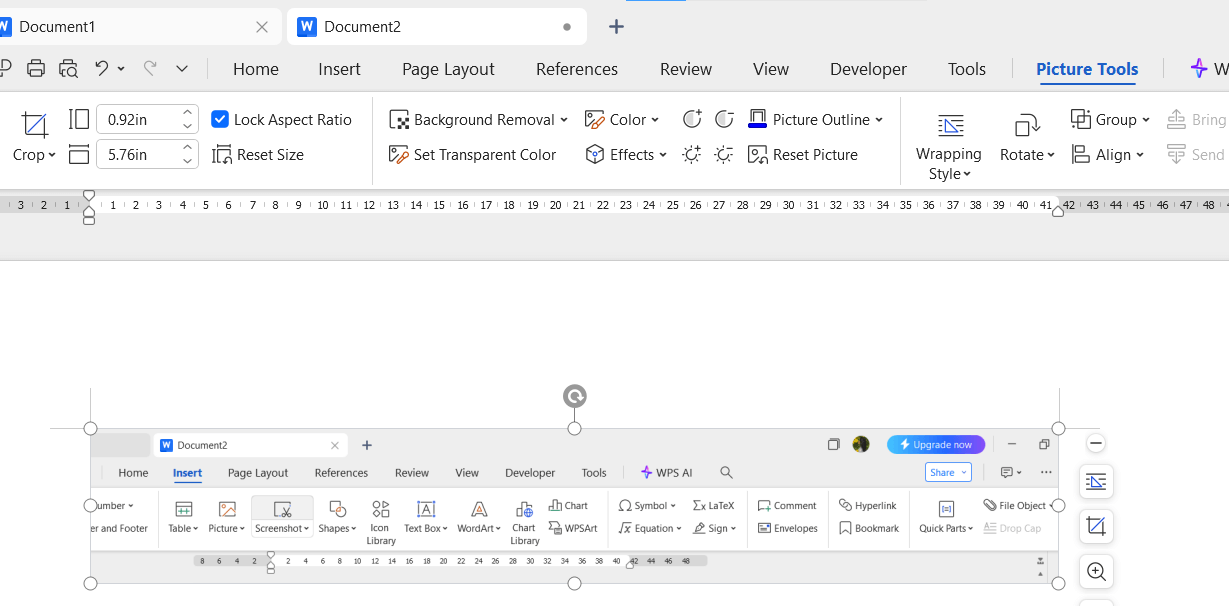Click the floating crop icon beside the picture

pos(1096,526)
